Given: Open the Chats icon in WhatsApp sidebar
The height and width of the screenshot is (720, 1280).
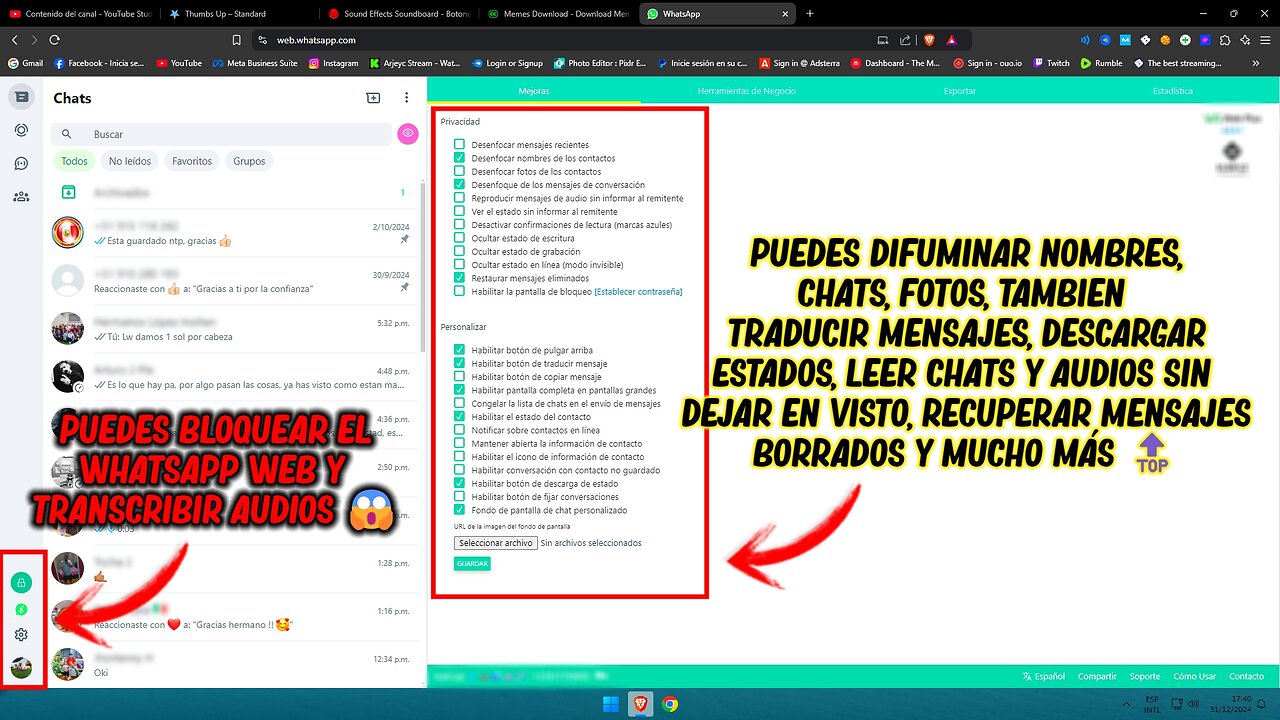Looking at the screenshot, I should pyautogui.click(x=21, y=97).
